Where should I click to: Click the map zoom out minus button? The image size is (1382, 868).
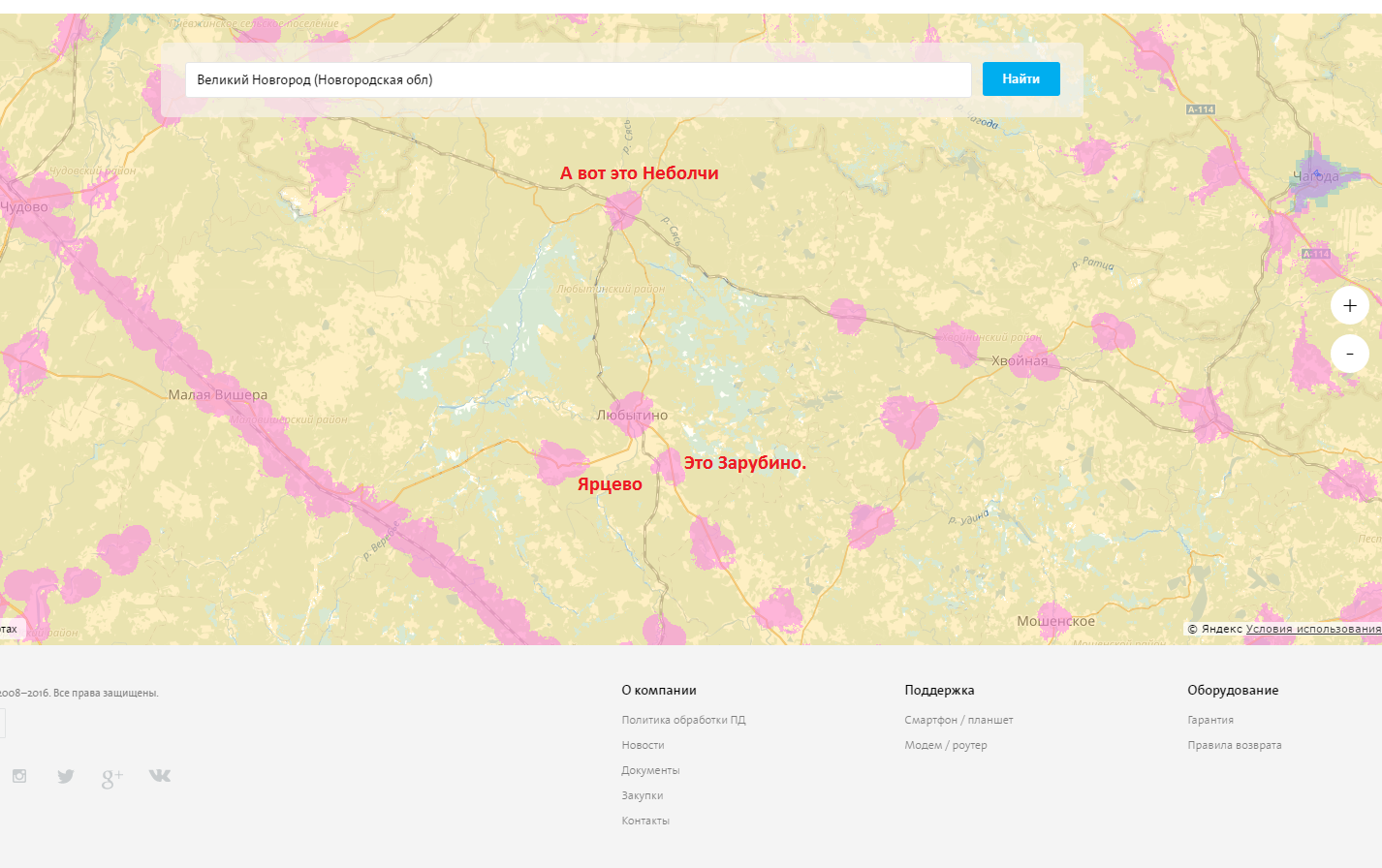click(1349, 355)
